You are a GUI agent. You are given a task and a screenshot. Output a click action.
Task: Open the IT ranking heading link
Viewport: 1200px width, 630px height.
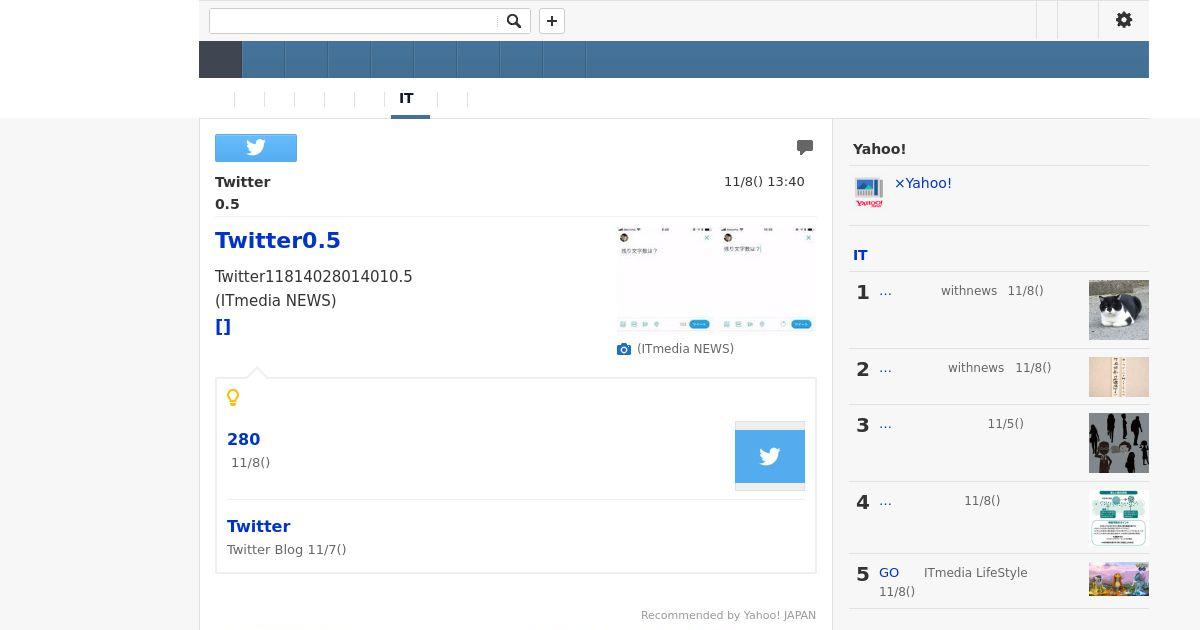860,255
